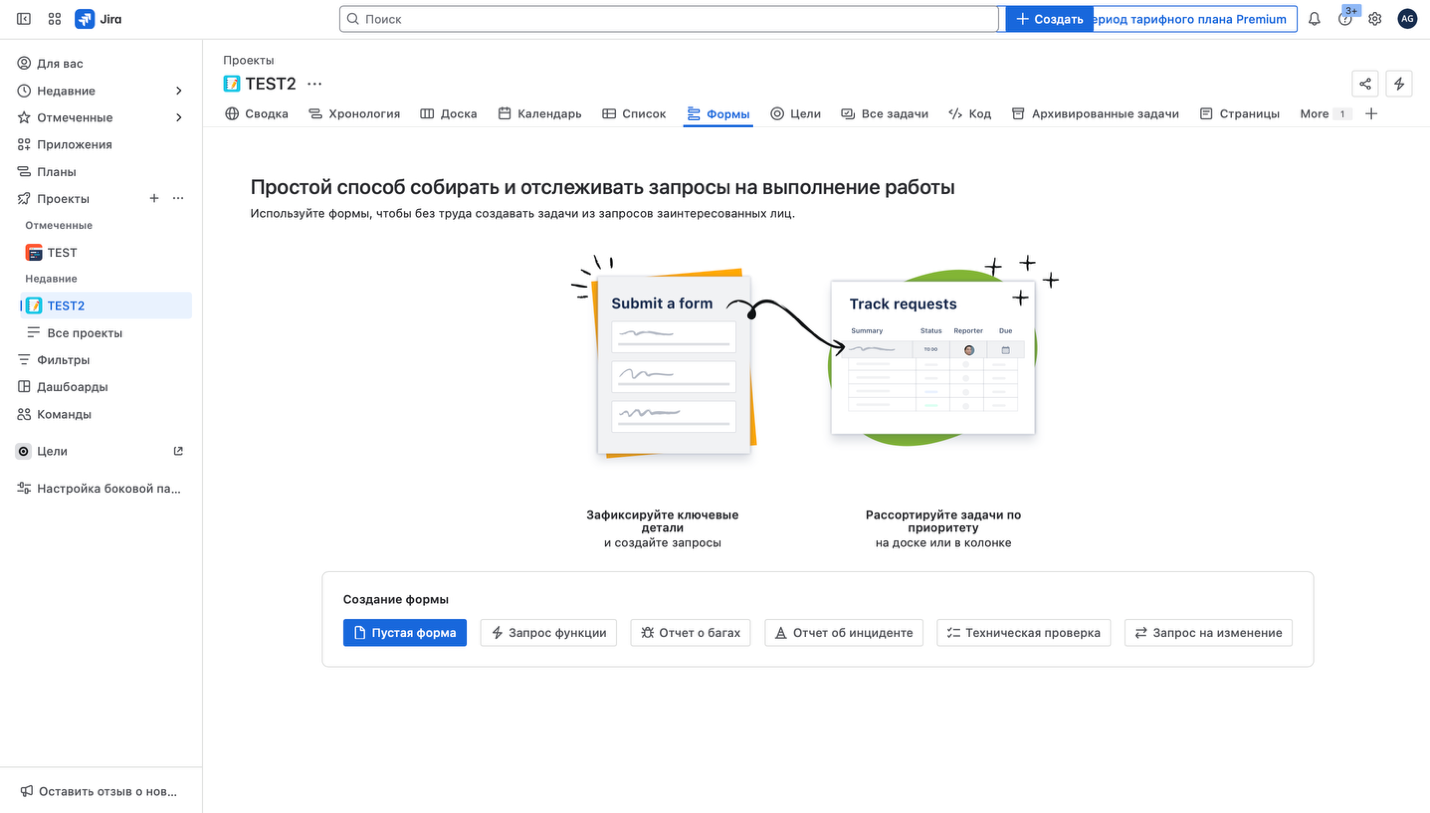Viewport: 1430px width, 813px height.
Task: Open the More tabs dropdown
Action: point(1324,114)
